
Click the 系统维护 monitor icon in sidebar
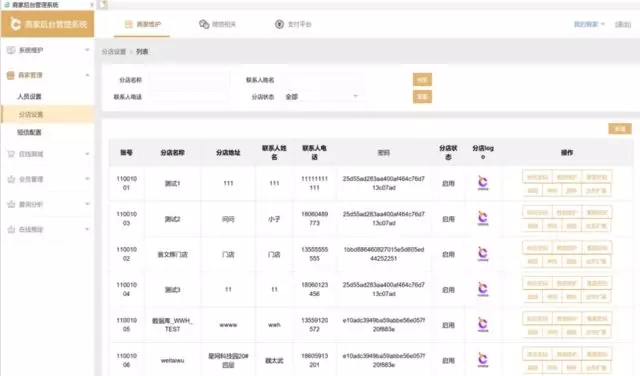click(x=11, y=50)
